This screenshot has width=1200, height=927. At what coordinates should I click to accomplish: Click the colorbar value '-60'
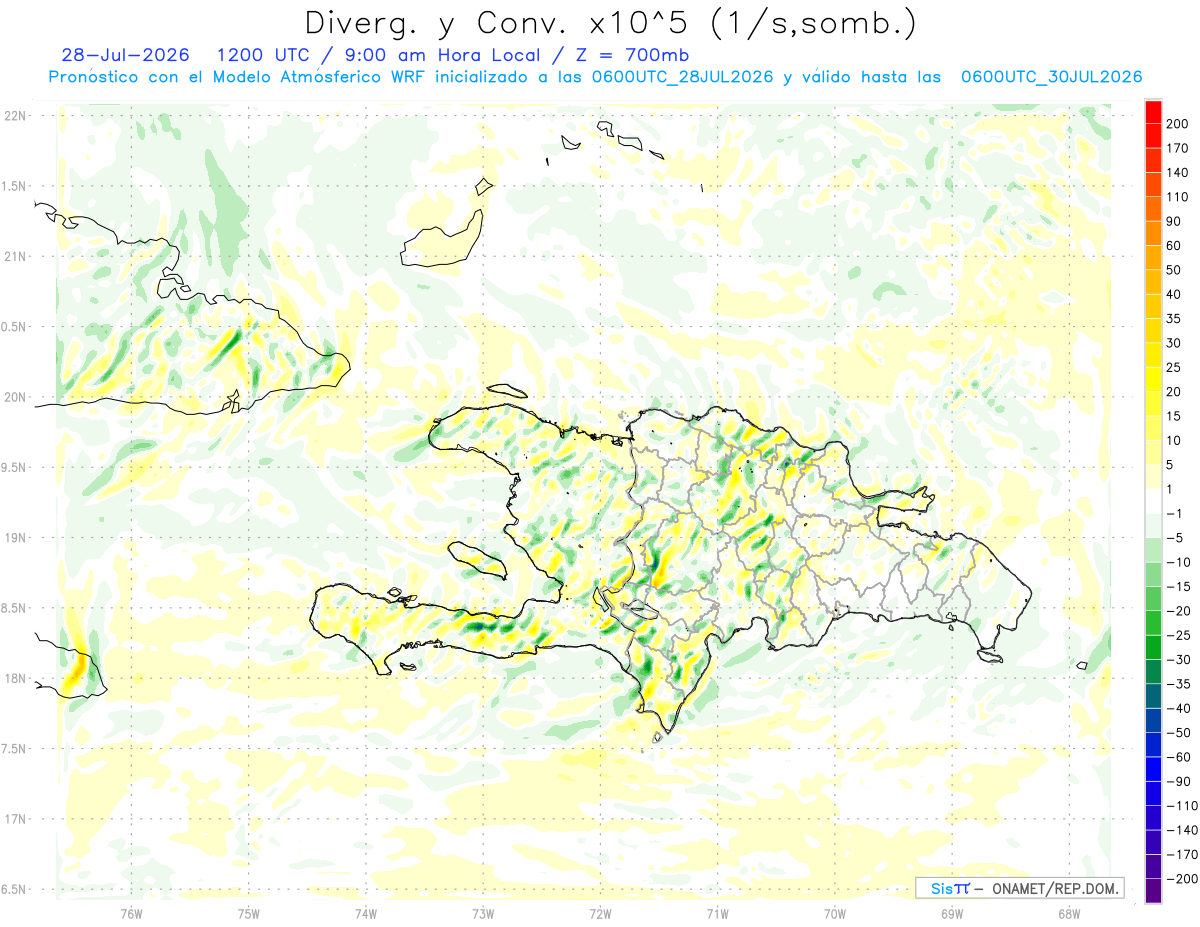1177,758
